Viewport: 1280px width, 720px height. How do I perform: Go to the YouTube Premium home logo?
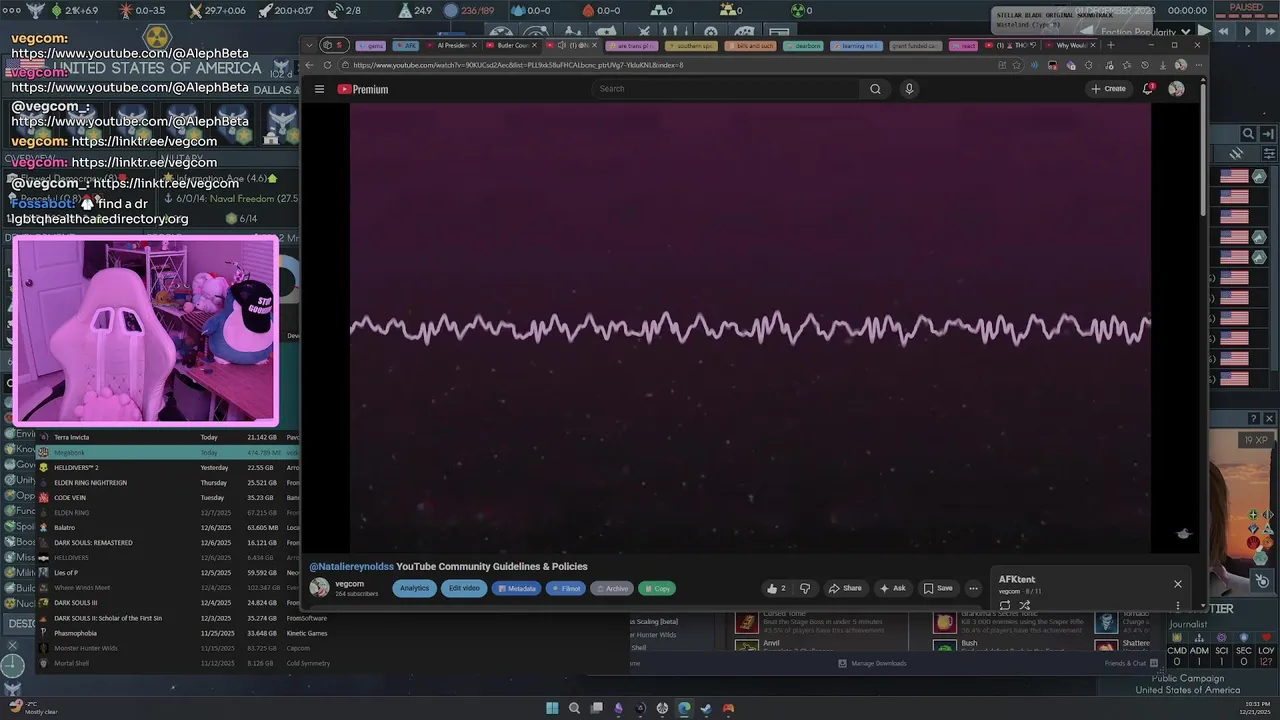(x=362, y=89)
